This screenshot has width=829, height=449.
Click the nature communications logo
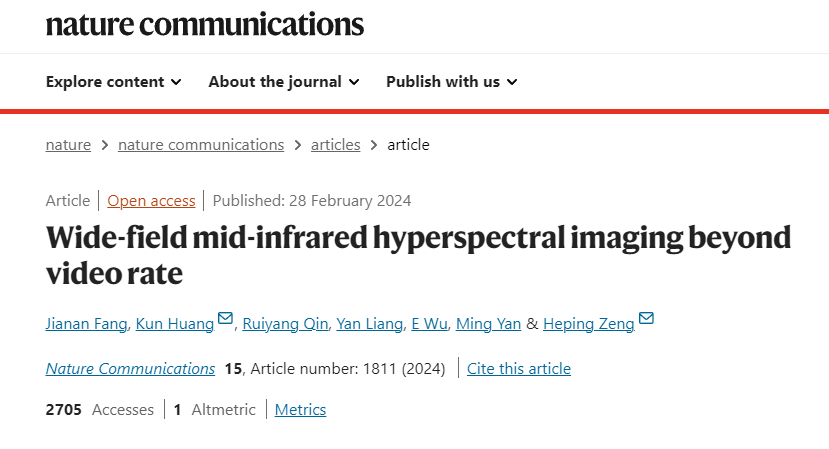pyautogui.click(x=205, y=24)
